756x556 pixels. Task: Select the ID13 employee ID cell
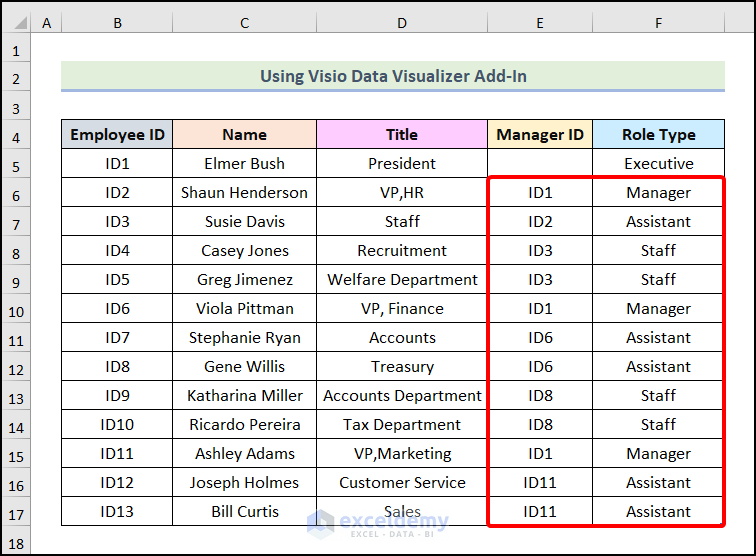point(117,511)
